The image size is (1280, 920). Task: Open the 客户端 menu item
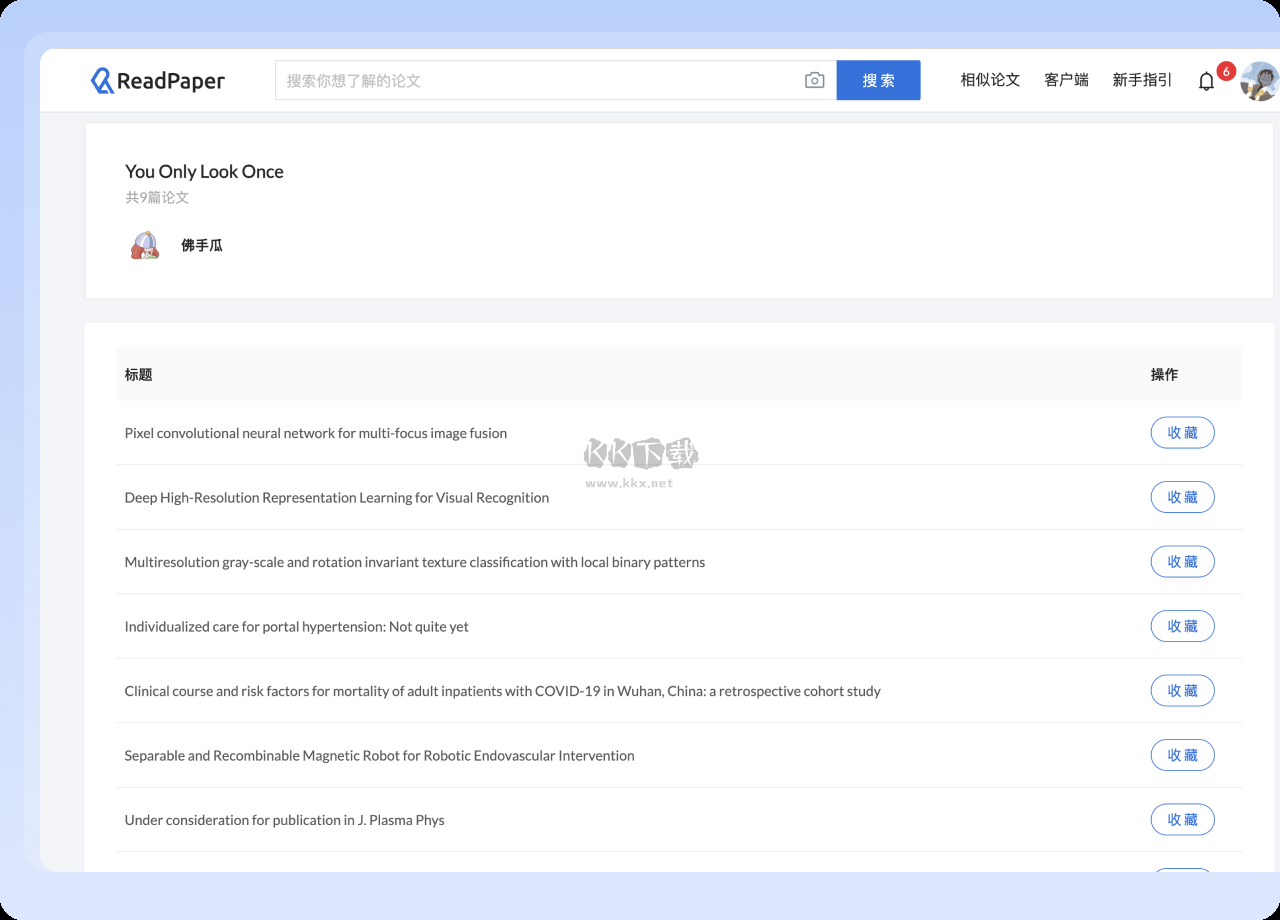(x=1066, y=80)
